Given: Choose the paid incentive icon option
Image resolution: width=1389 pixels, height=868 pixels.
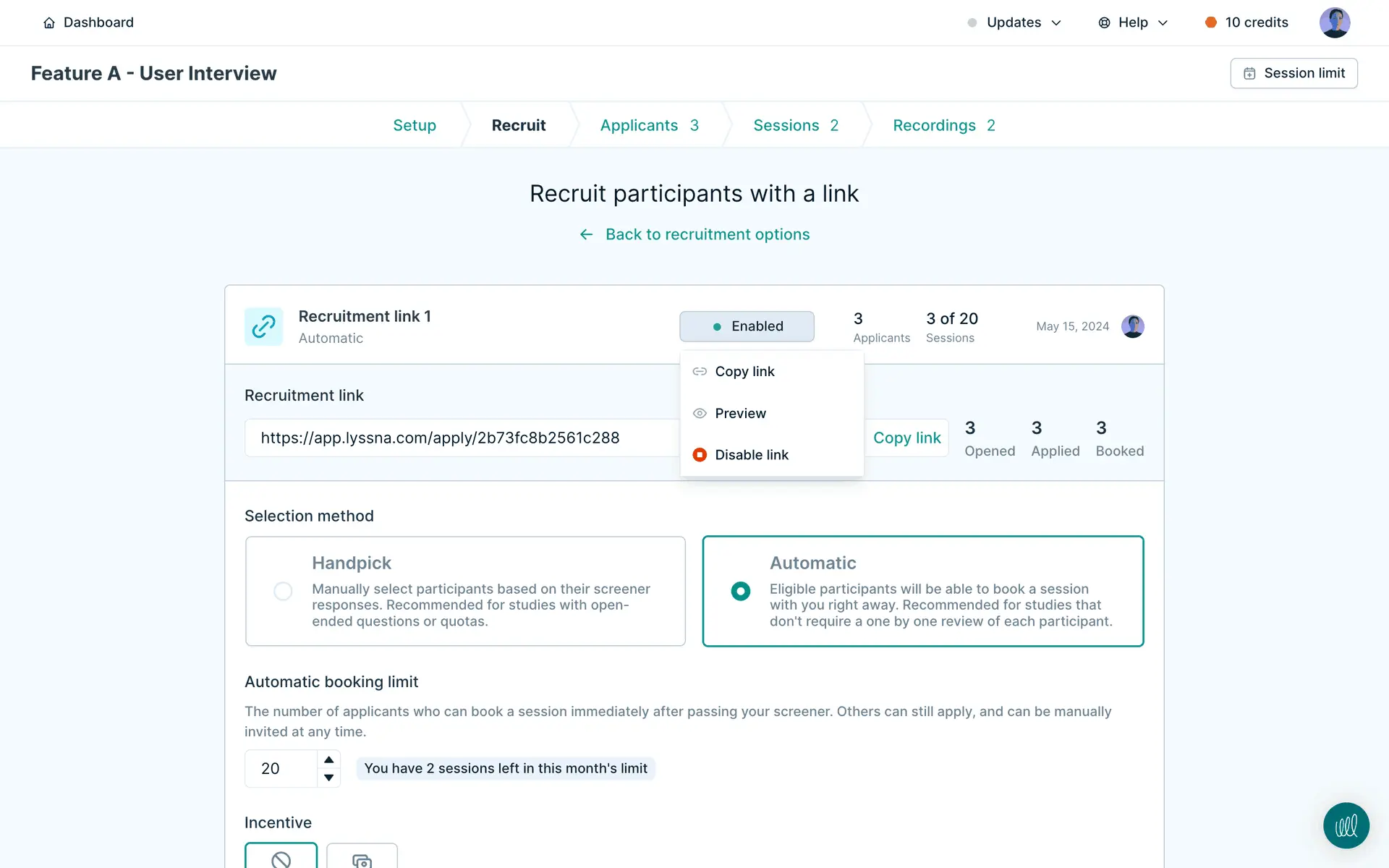Looking at the screenshot, I should (x=362, y=858).
